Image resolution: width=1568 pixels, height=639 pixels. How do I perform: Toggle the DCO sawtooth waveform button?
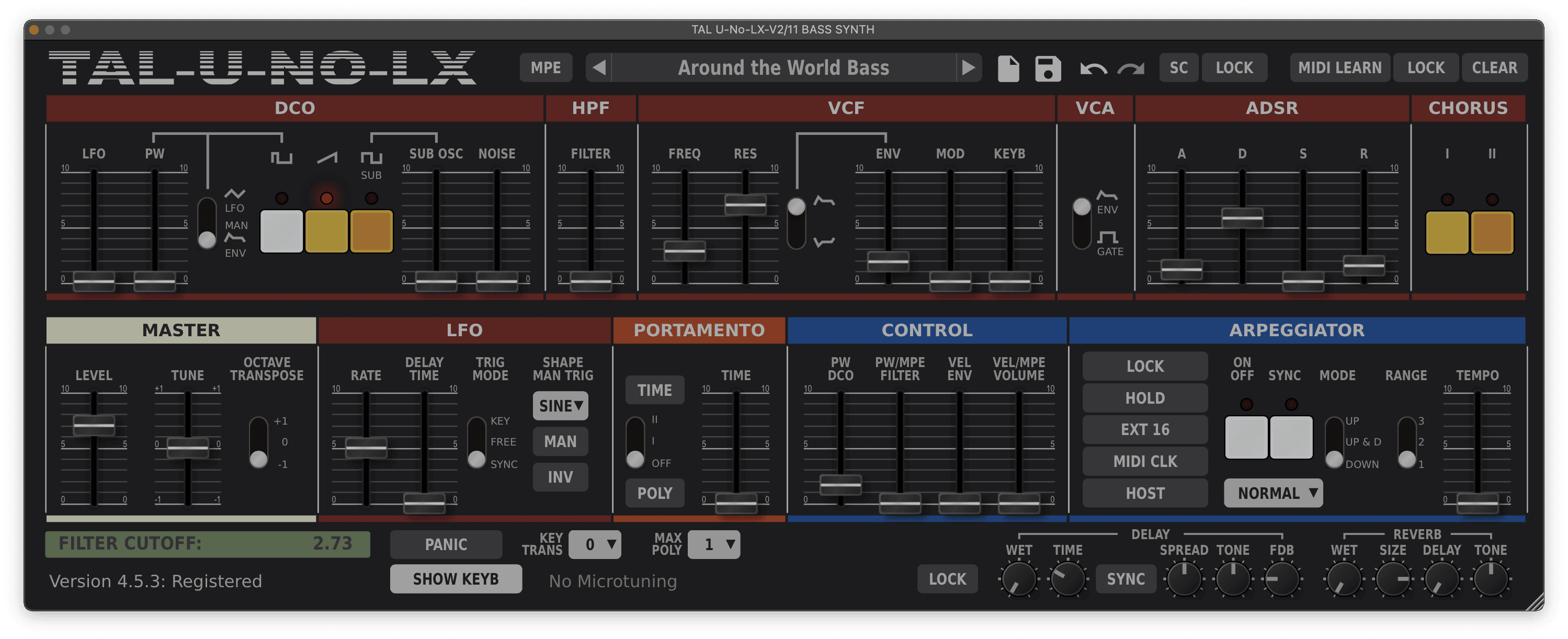point(326,231)
